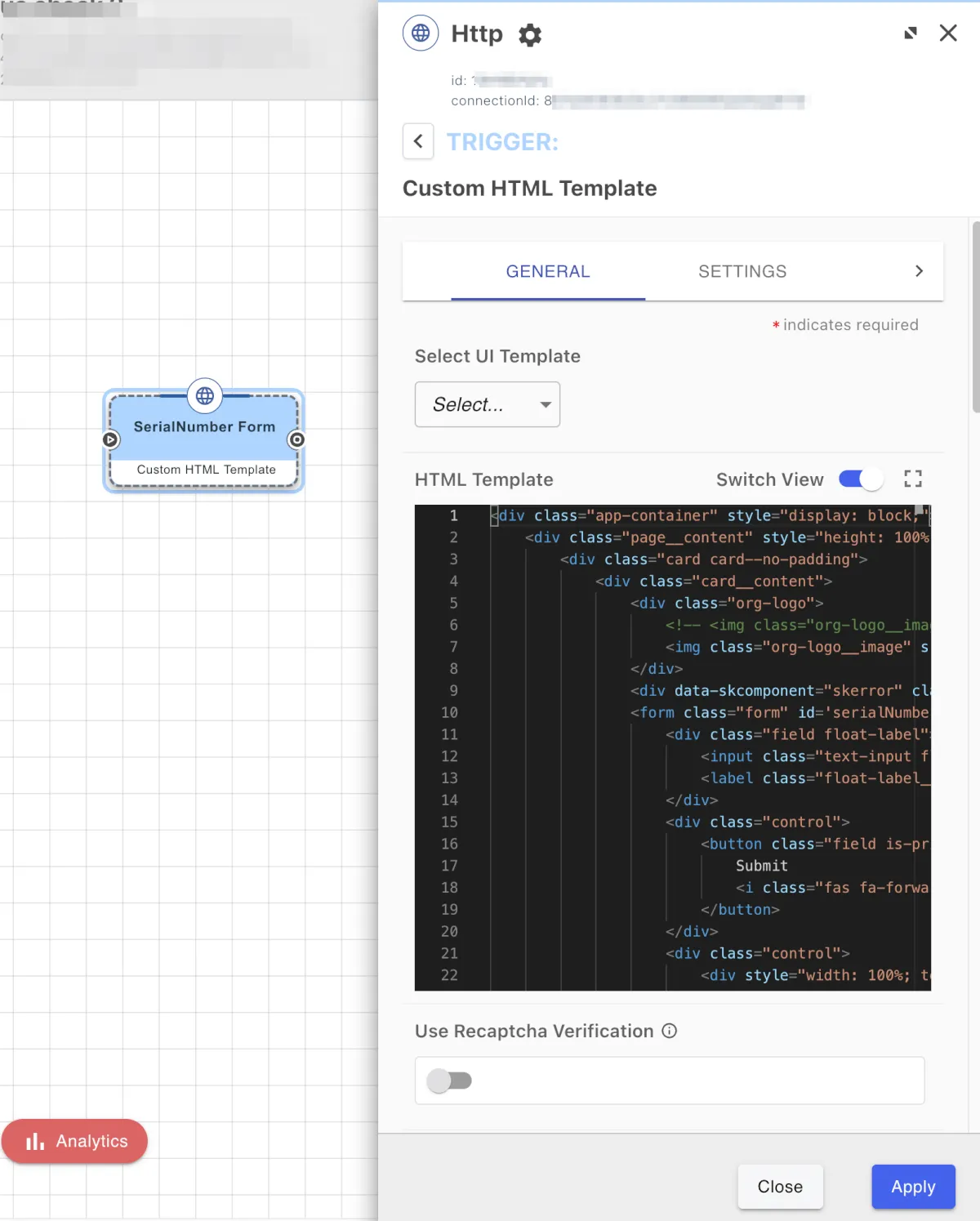This screenshot has height=1221, width=980.
Task: Click the globe icon in the Http header
Action: click(421, 33)
